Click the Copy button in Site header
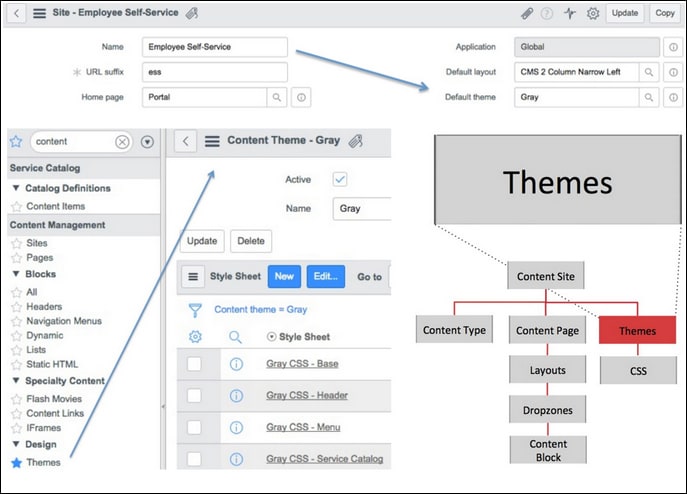This screenshot has height=494, width=687. coord(665,13)
